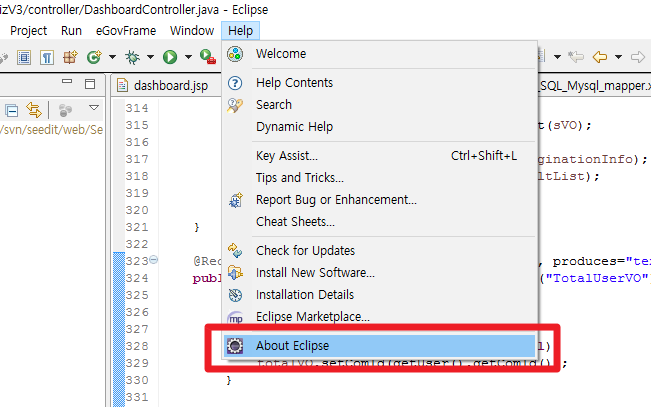Image resolution: width=651 pixels, height=407 pixels.
Task: Click the About Eclipse logo icon
Action: coord(235,346)
